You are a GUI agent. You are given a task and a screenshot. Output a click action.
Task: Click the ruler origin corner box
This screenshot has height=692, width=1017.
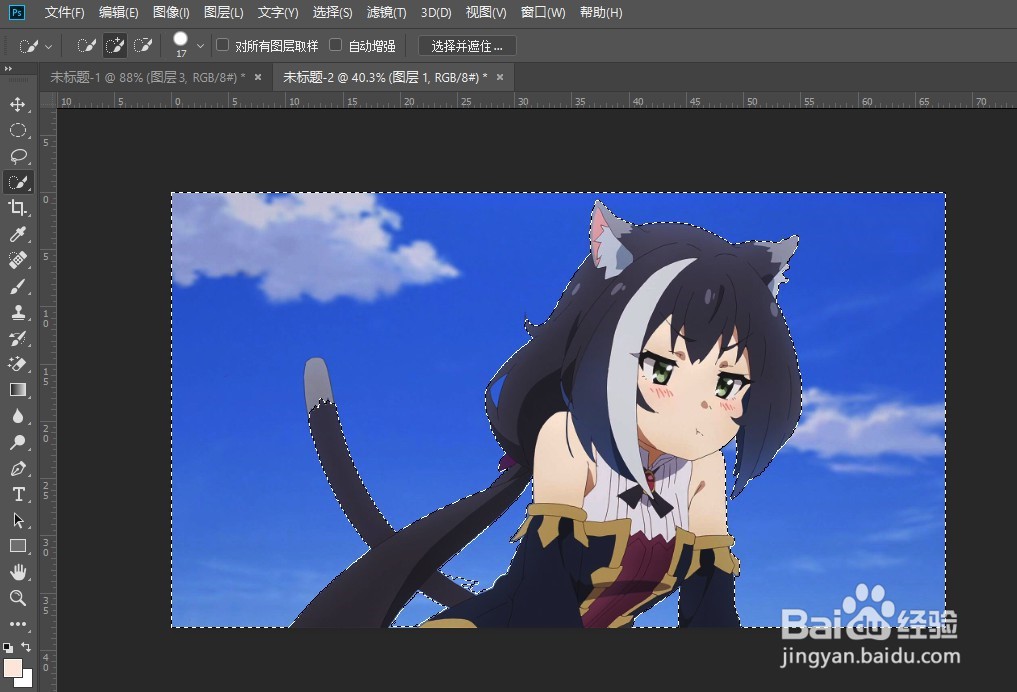pos(48,101)
